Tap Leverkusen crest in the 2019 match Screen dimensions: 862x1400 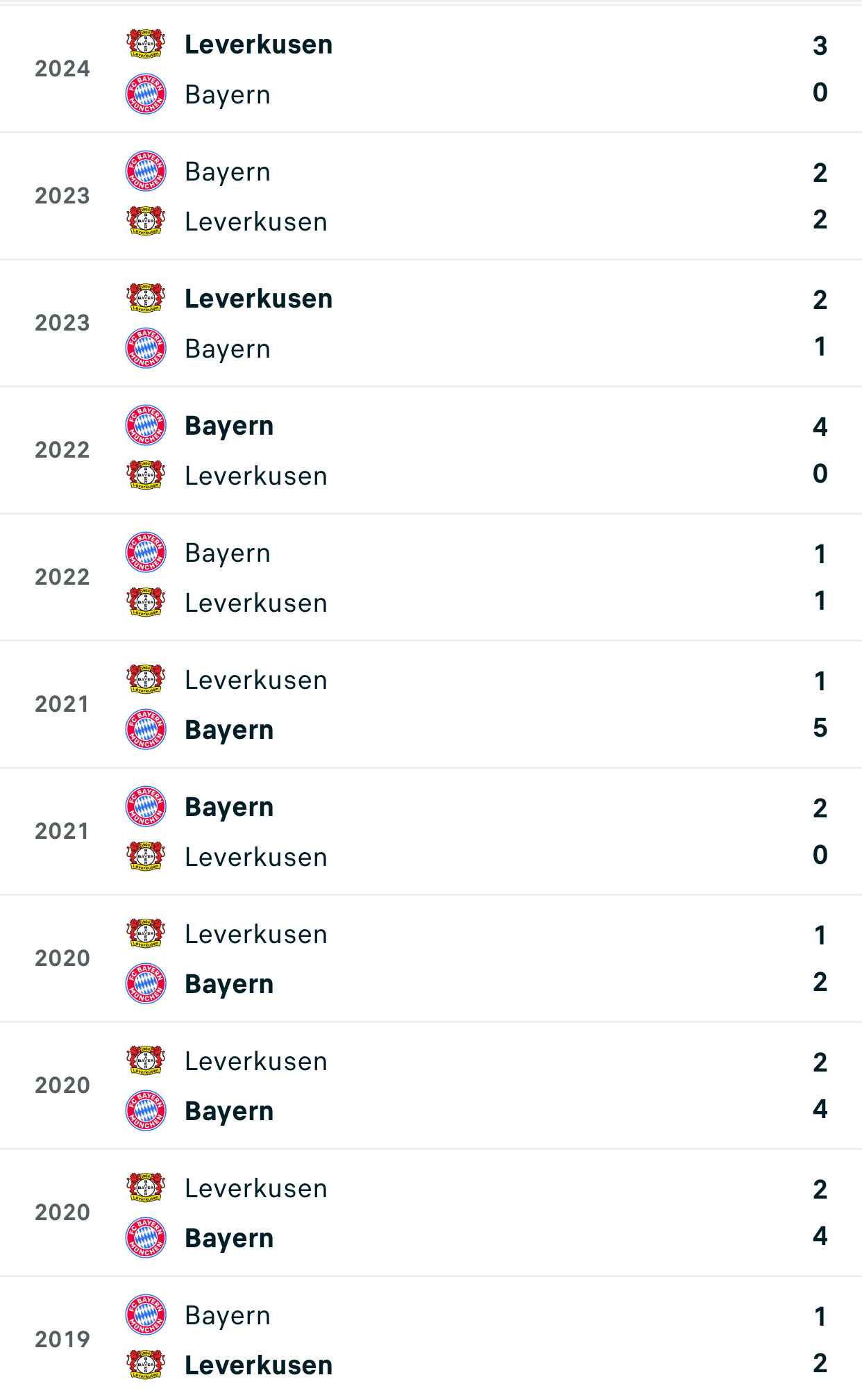coord(146,1365)
